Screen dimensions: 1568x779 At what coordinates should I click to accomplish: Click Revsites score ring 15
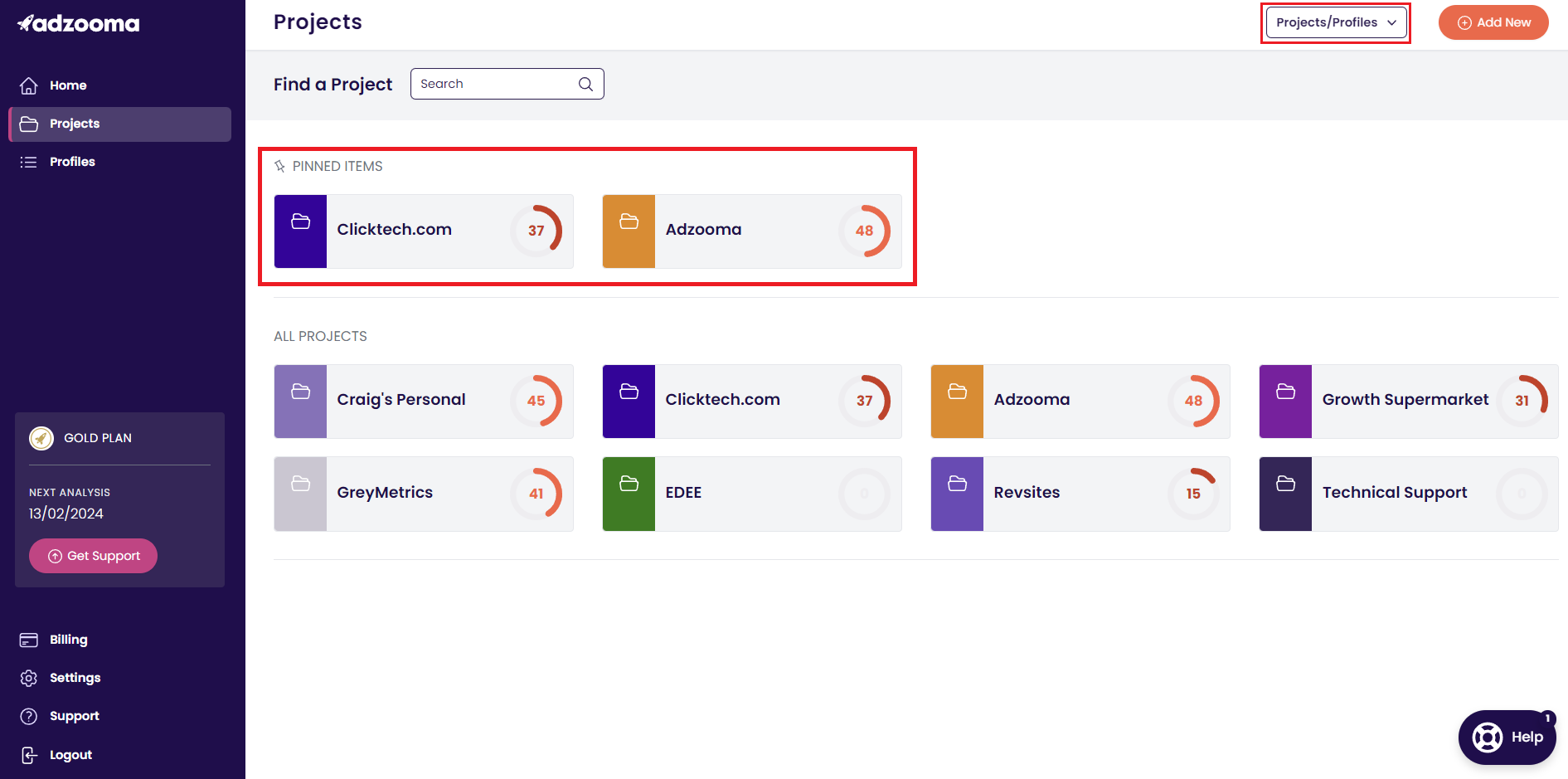point(1193,494)
